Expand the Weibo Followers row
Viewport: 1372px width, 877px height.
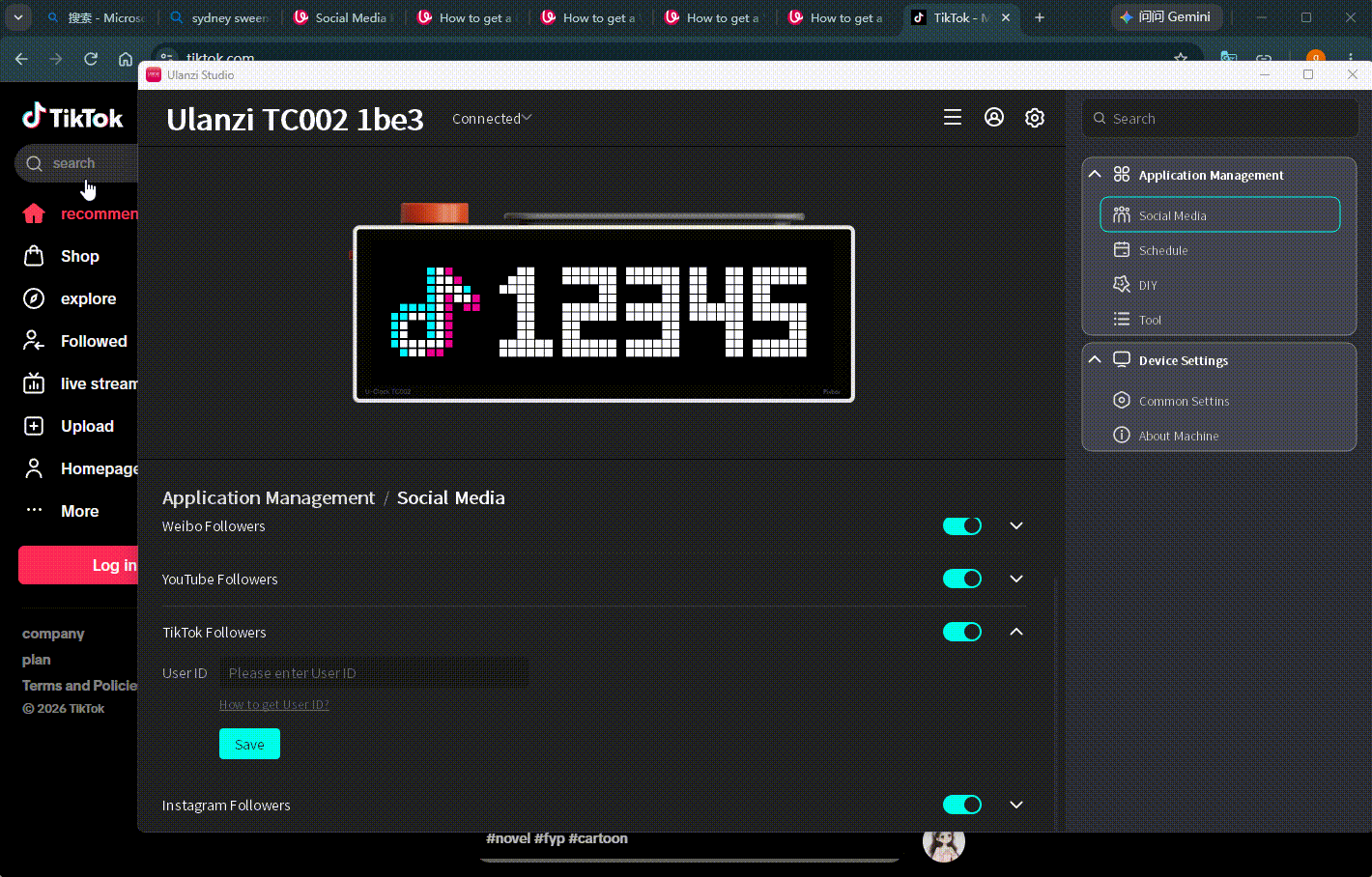[1016, 525]
